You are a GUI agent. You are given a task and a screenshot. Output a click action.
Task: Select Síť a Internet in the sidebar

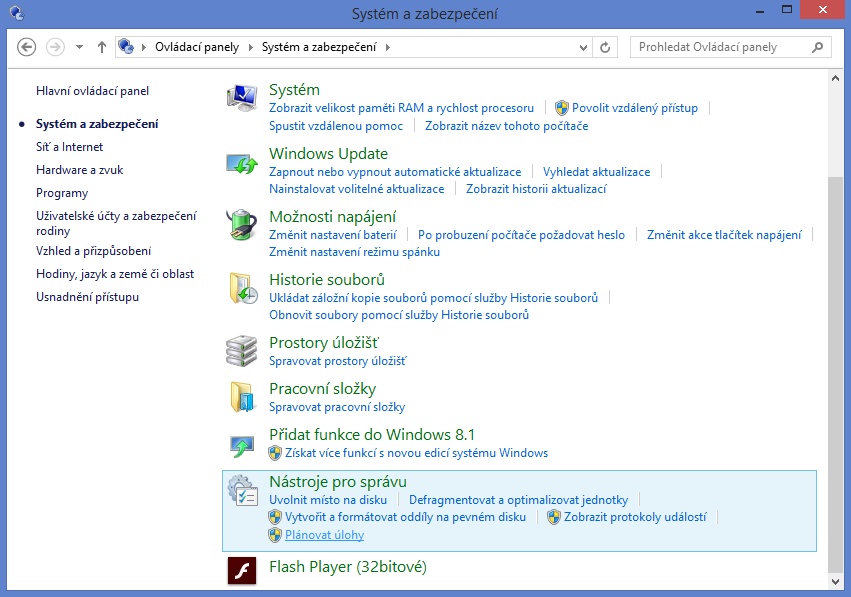click(69, 147)
